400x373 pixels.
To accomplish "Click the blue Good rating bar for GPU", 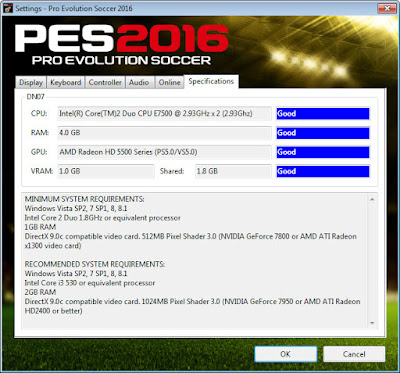I will 323,152.
